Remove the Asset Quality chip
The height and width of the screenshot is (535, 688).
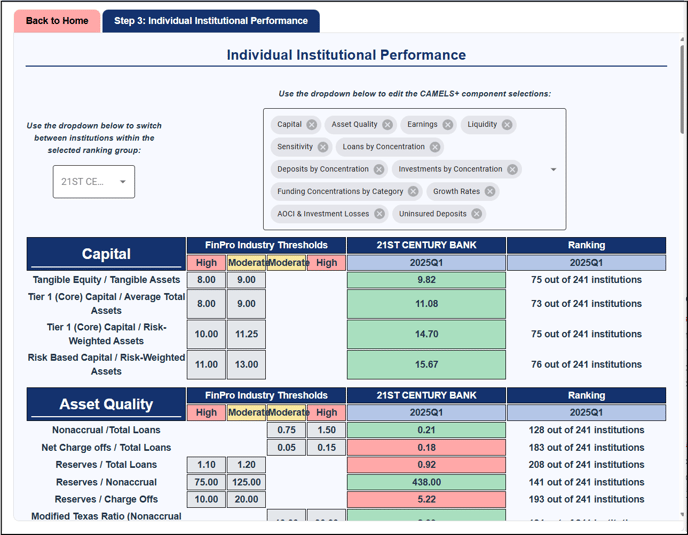[387, 125]
